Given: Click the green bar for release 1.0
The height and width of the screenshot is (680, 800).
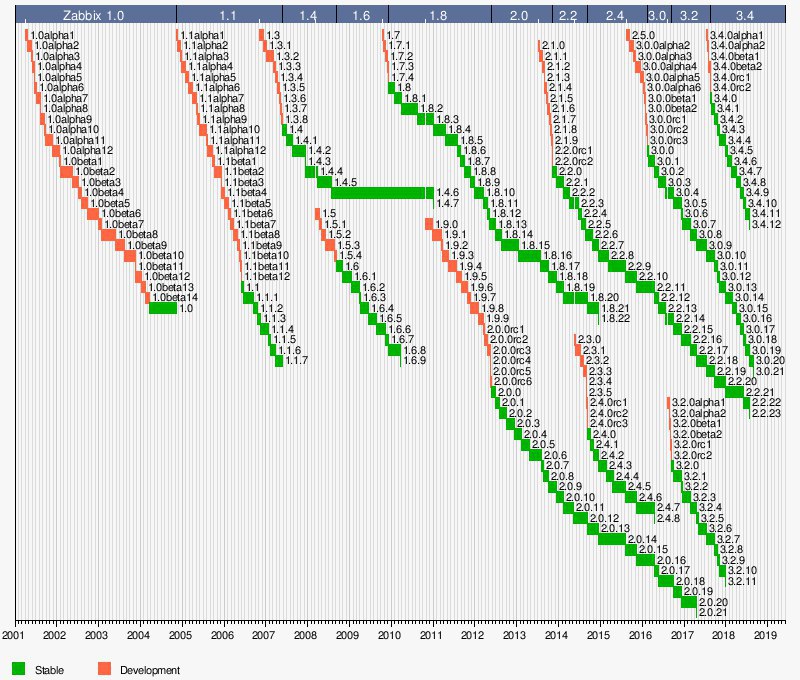Looking at the screenshot, I should tap(163, 308).
